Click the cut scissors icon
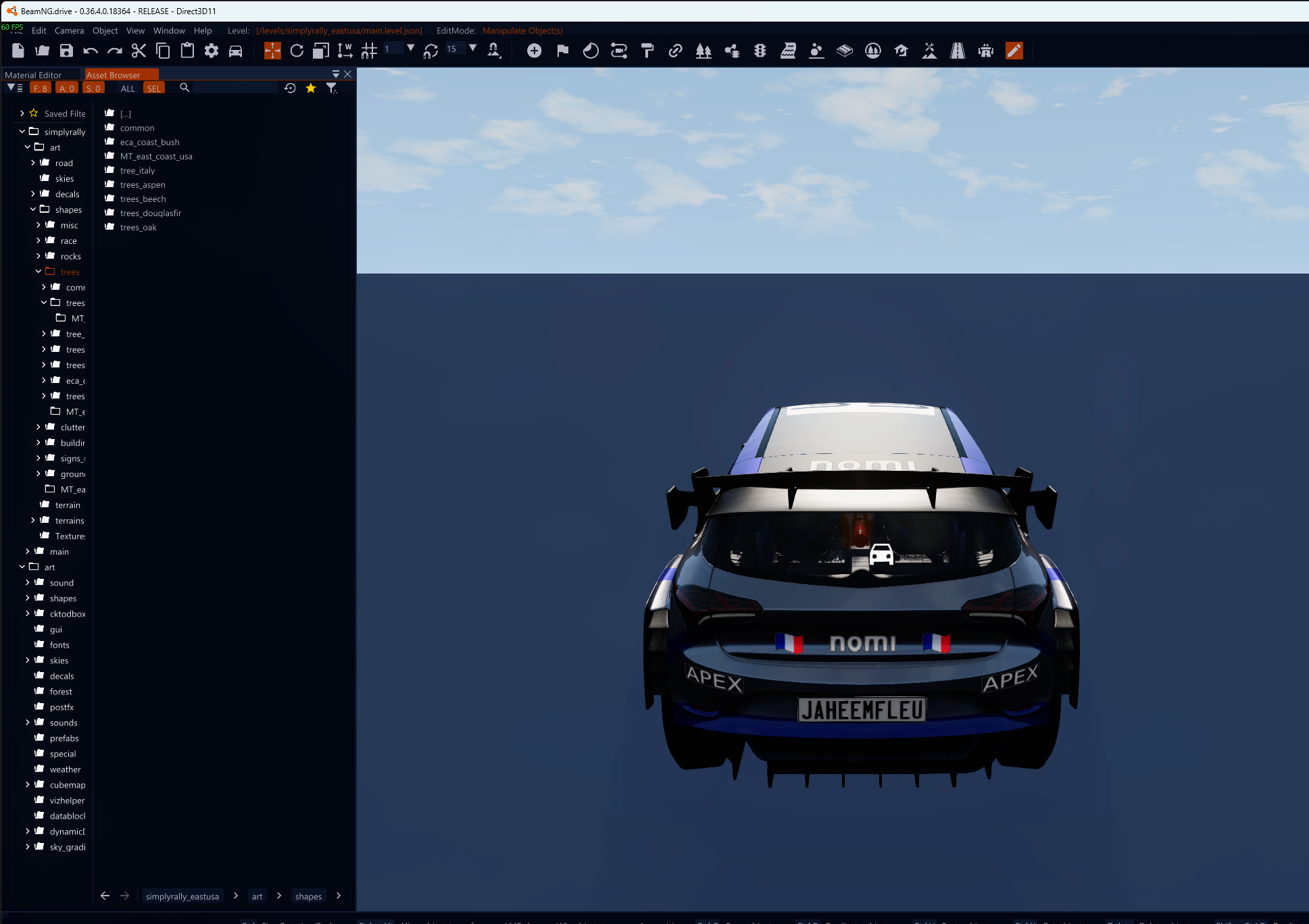 (x=139, y=51)
